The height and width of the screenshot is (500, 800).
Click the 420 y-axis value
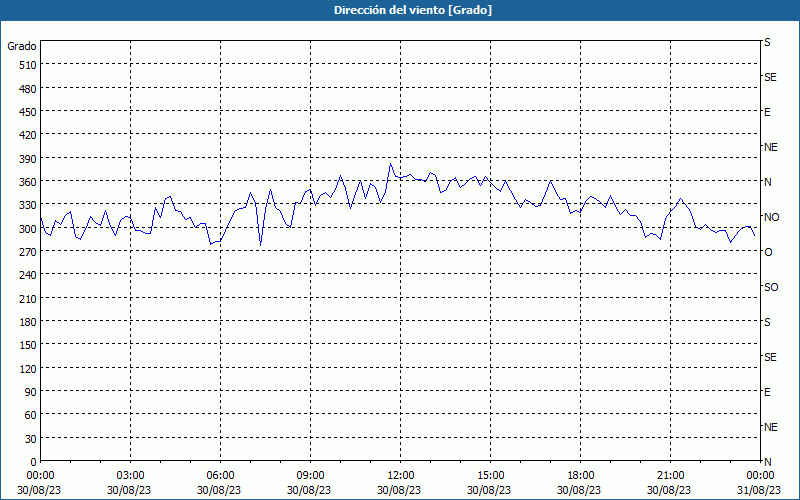click(x=28, y=135)
